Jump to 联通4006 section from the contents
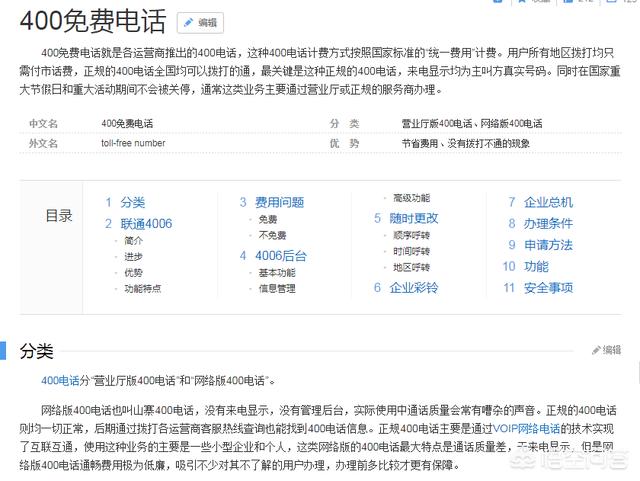This screenshot has height=481, width=640. pyautogui.click(x=146, y=224)
